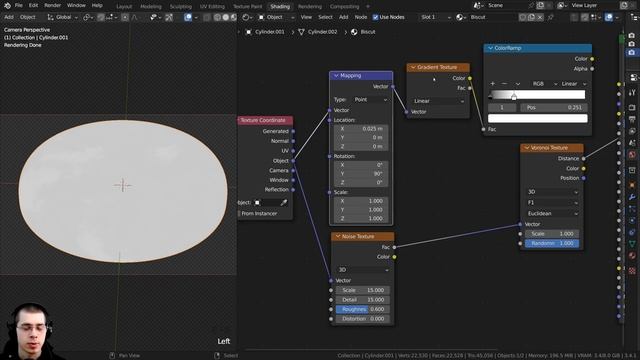Click Noise Texture Detail 15.000 field
This screenshot has width=640, height=360.
(x=362, y=300)
